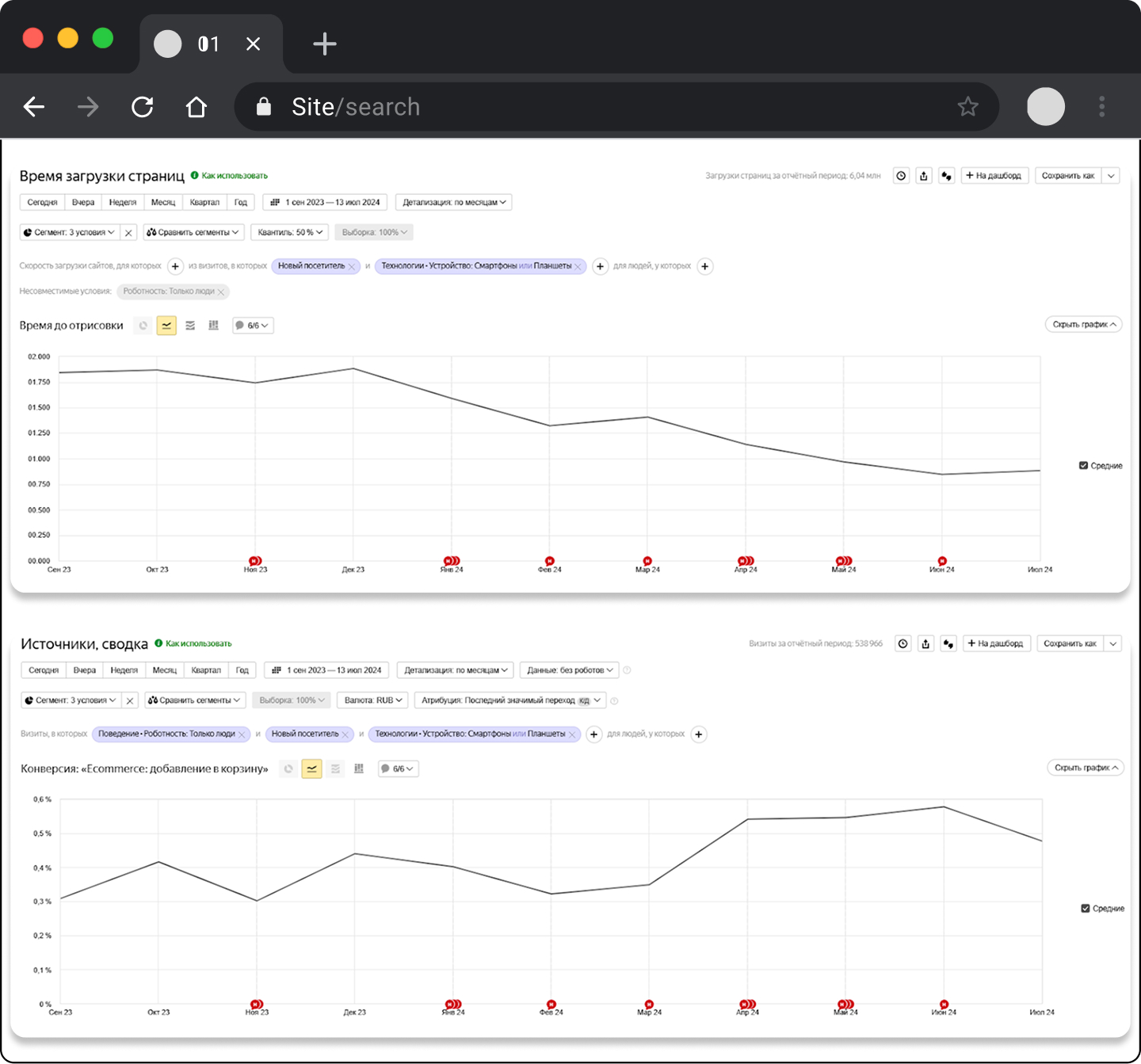Select the 'Квартал' period tab in the top report

(x=204, y=203)
